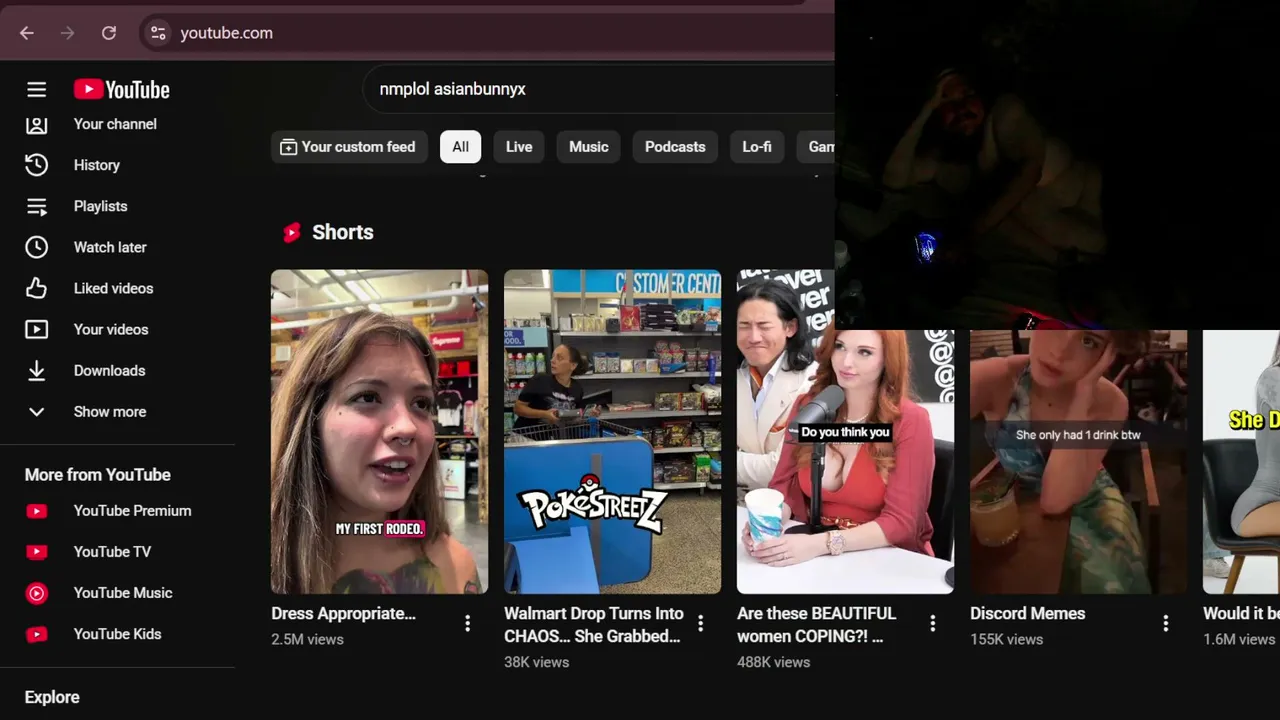Open Your channel icon in sidebar
This screenshot has width=1280, height=720.
click(x=36, y=124)
